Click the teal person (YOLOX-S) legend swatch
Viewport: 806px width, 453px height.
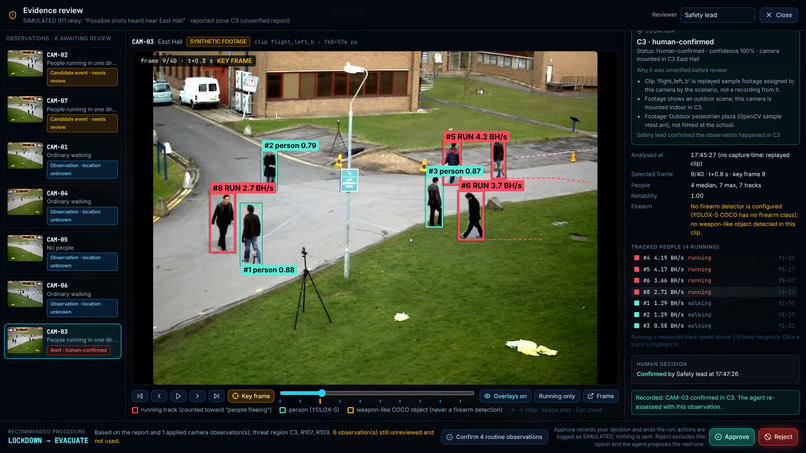tap(283, 410)
